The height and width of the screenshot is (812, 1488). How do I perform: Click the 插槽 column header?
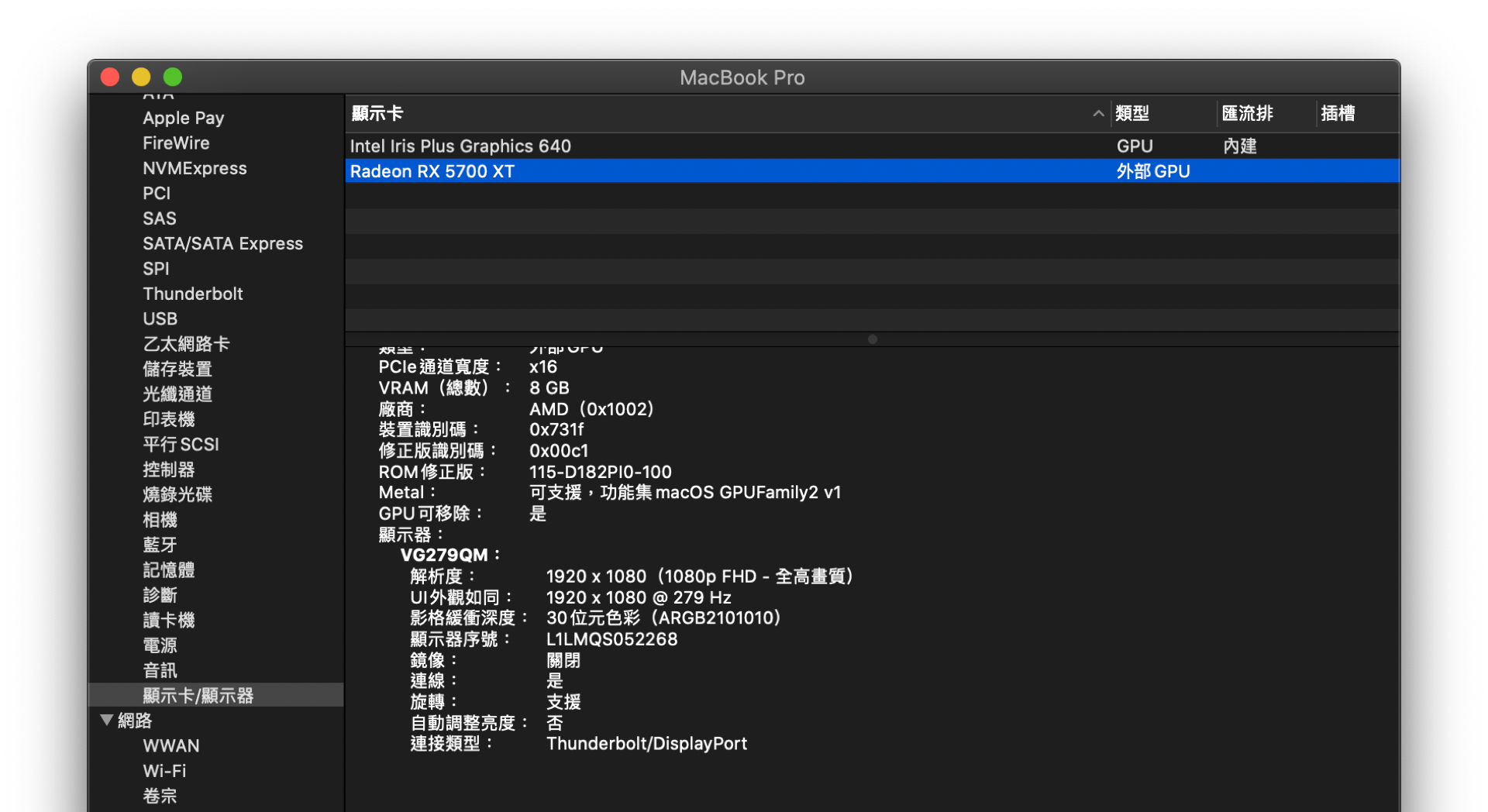(1357, 114)
